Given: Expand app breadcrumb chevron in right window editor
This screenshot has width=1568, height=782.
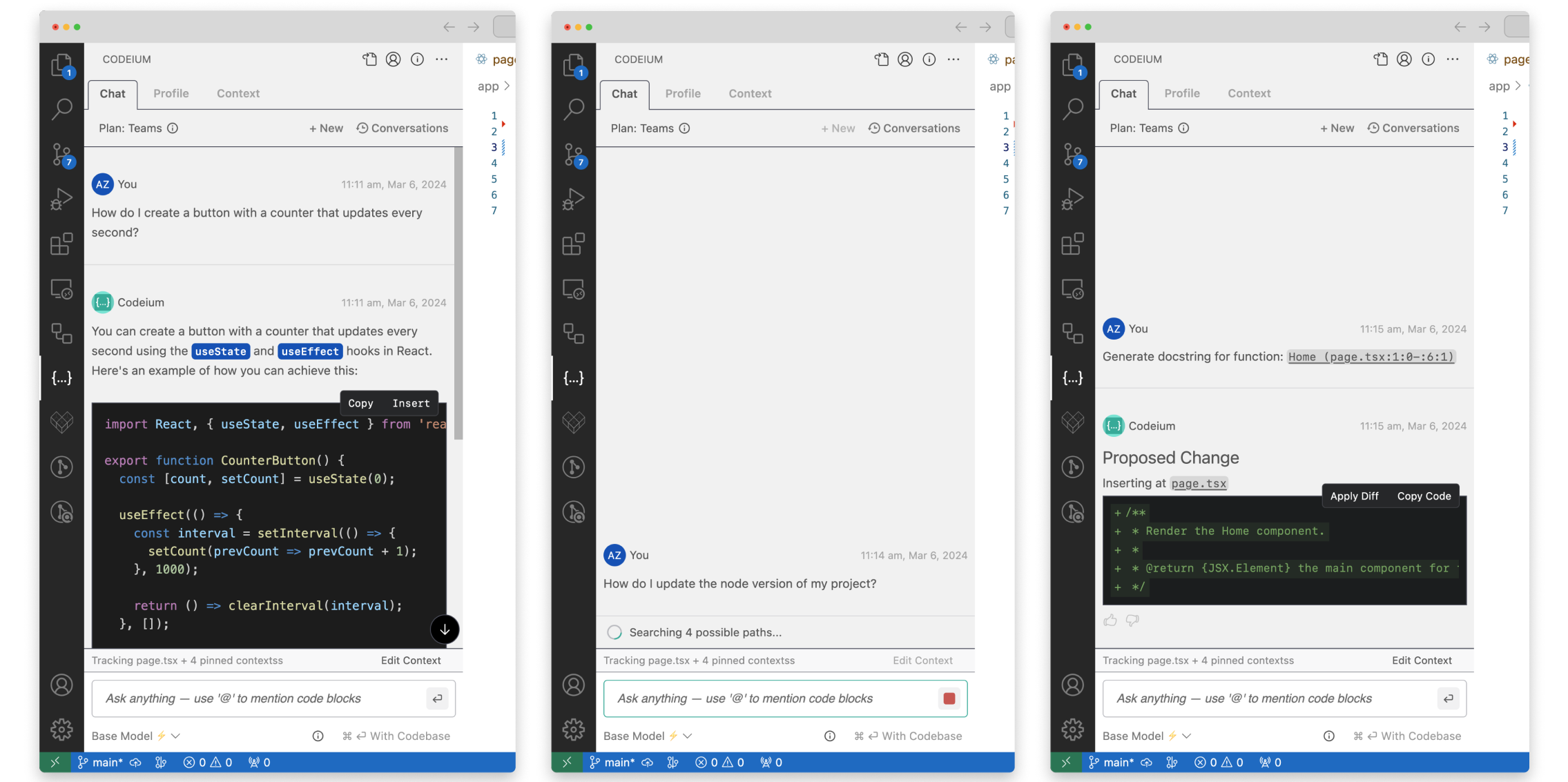Looking at the screenshot, I should (x=1518, y=86).
